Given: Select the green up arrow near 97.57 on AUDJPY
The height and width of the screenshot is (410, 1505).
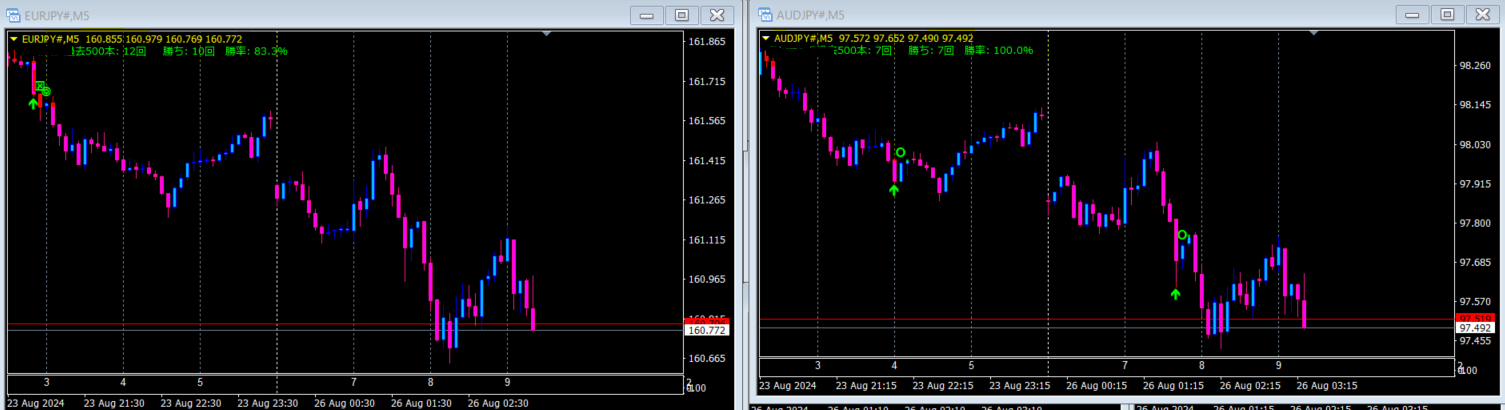Looking at the screenshot, I should tap(1176, 294).
